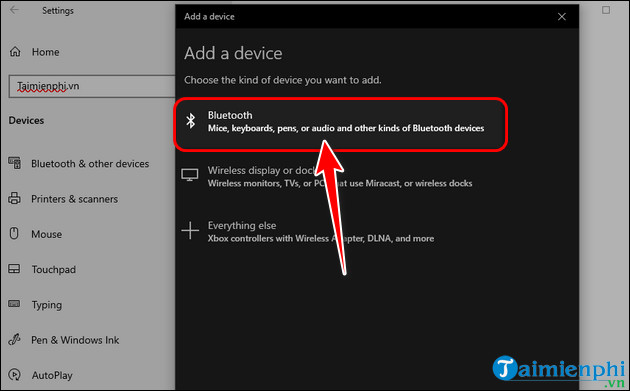Click 'Xbox controllers with Wireless Adapter' description
The height and width of the screenshot is (391, 630).
click(321, 238)
